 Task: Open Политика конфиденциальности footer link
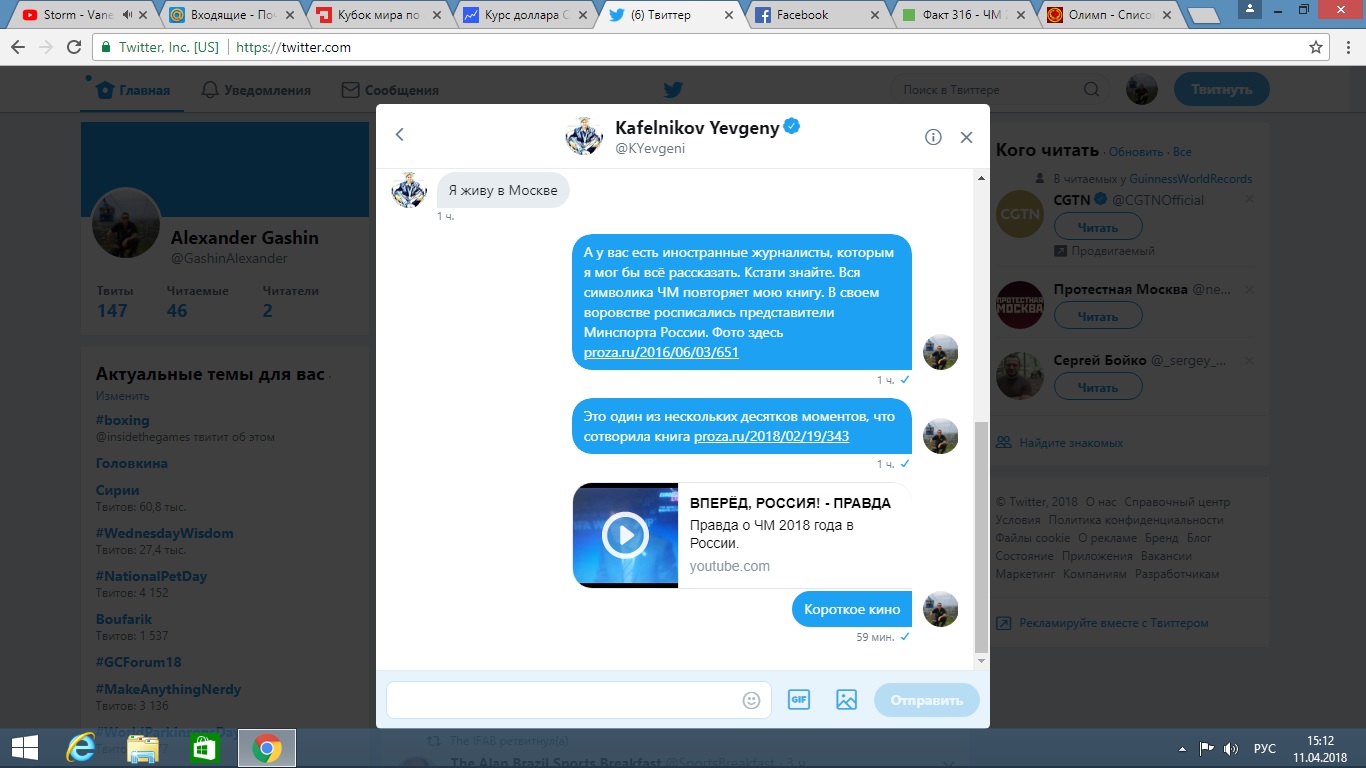pyautogui.click(x=1136, y=520)
